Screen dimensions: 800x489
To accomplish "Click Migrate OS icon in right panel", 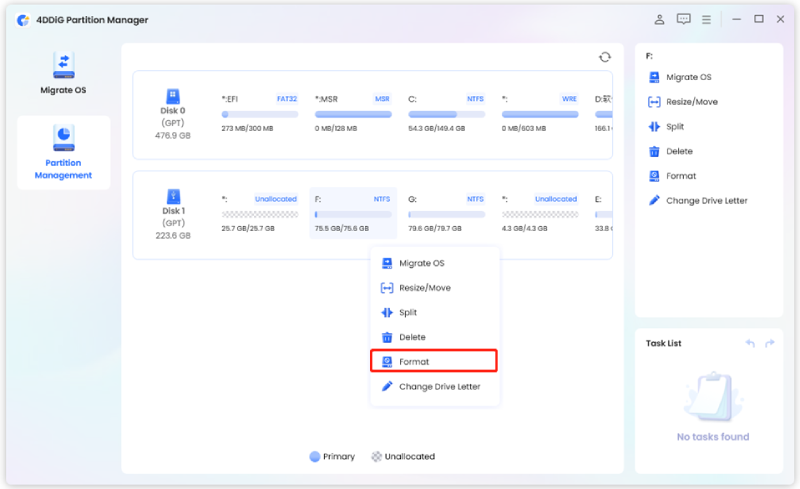I will [x=654, y=77].
